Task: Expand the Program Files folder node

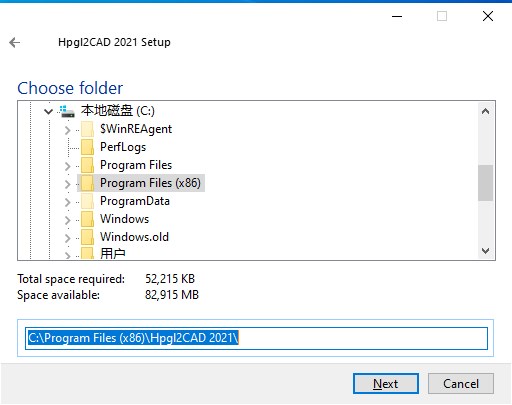Action: 68,166
